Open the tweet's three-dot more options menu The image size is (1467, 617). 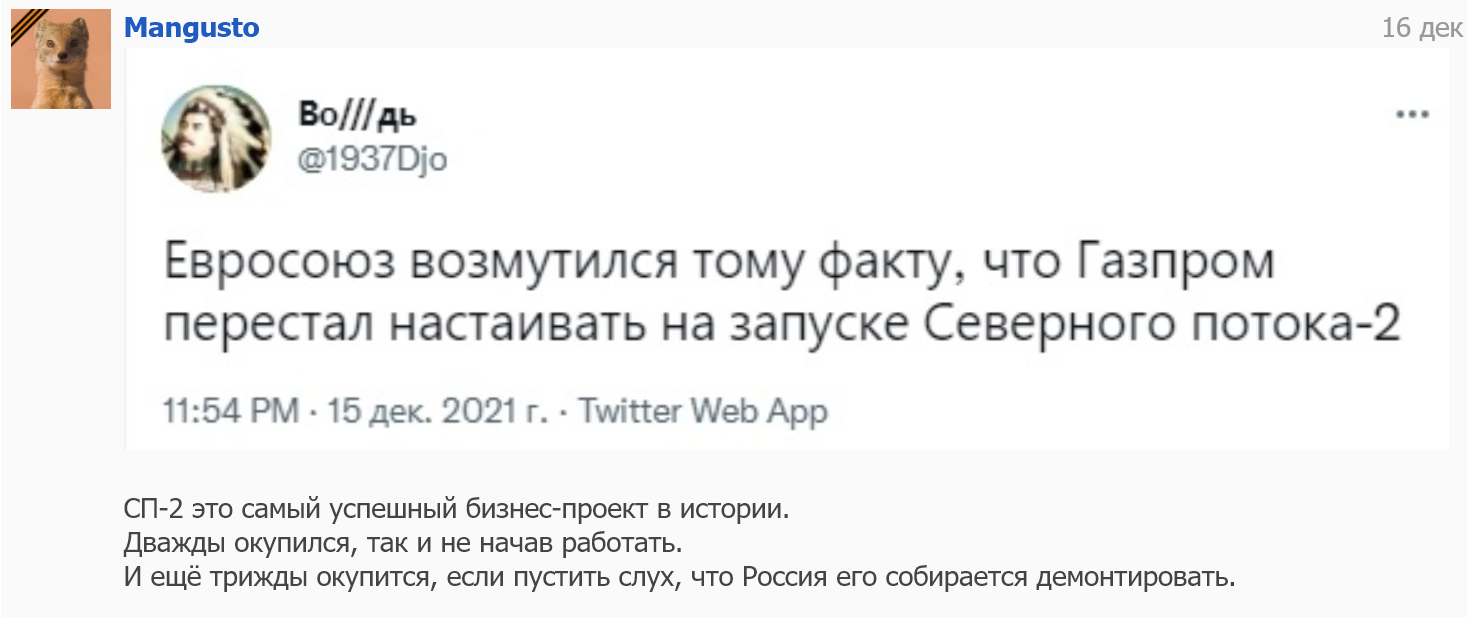[1412, 115]
